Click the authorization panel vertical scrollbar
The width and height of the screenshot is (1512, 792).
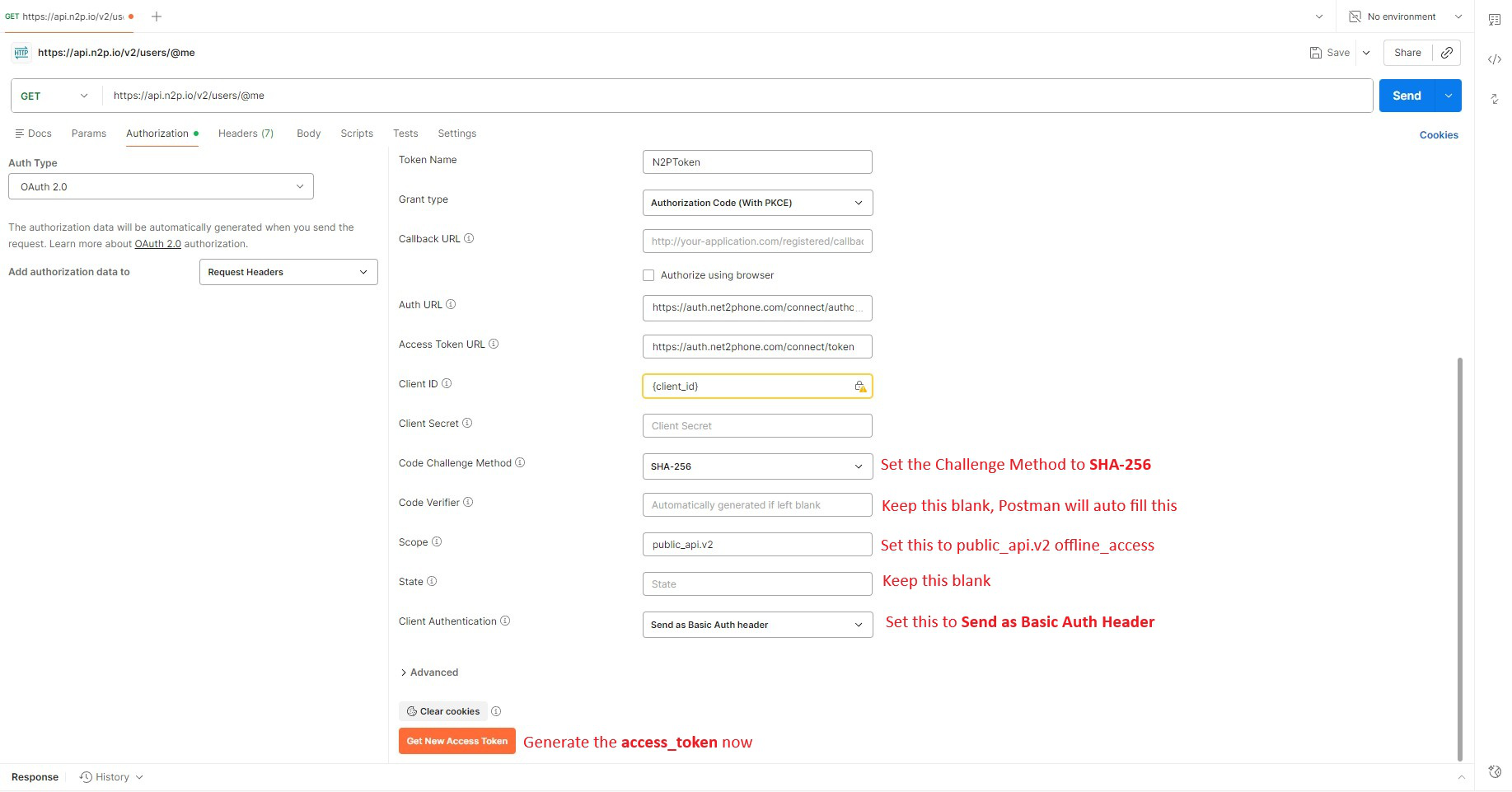1460,560
